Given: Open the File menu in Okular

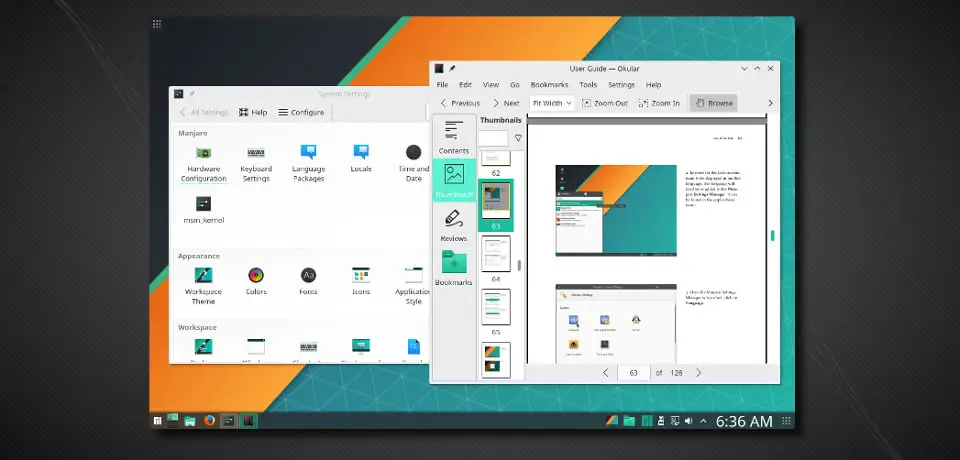Looking at the screenshot, I should coord(442,85).
